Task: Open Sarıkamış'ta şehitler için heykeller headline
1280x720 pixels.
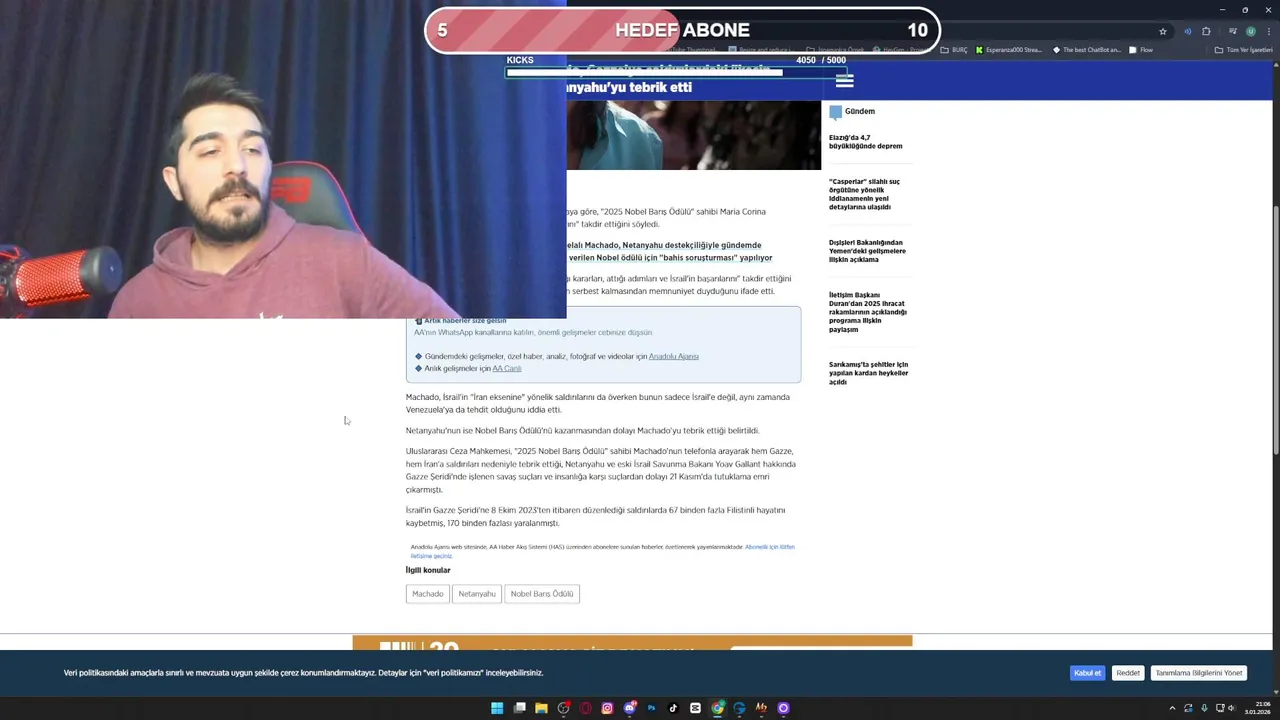Action: click(868, 373)
